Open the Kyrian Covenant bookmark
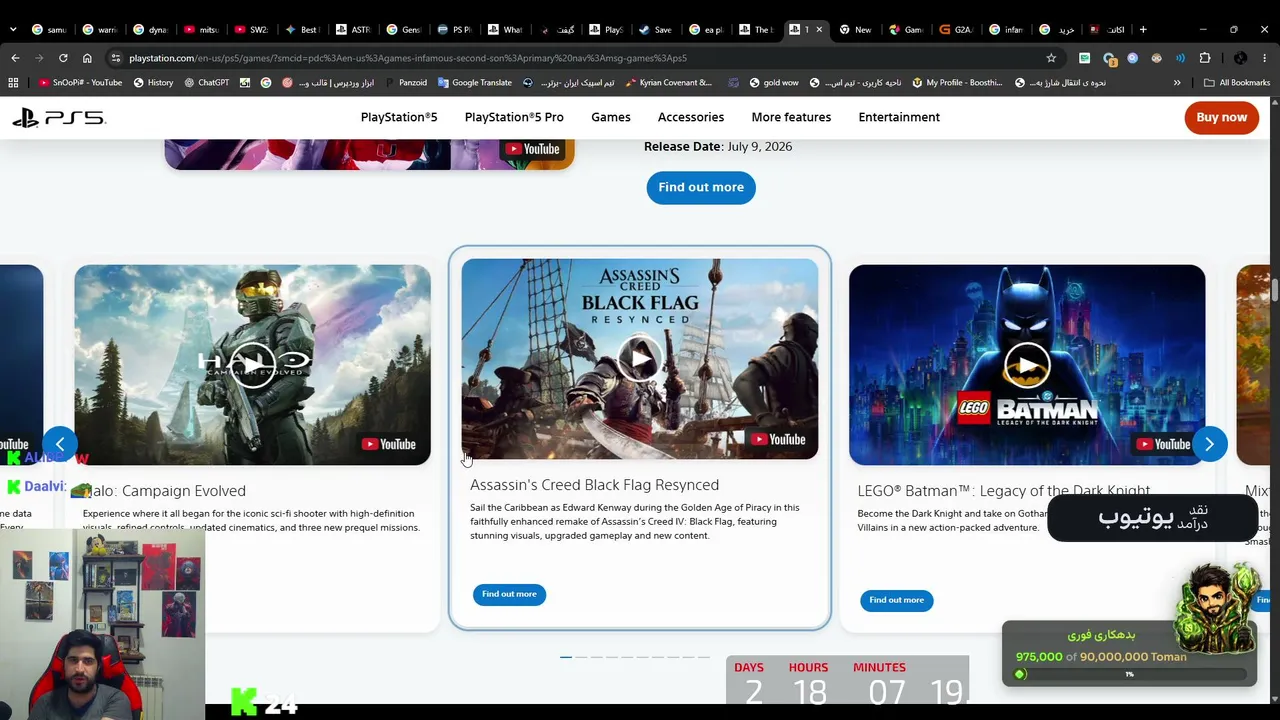The image size is (1280, 720). coord(669,83)
